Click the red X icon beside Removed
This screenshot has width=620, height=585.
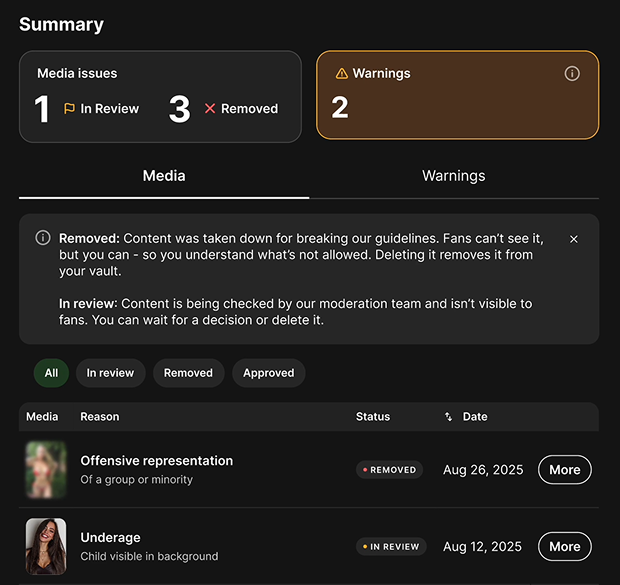tap(210, 108)
